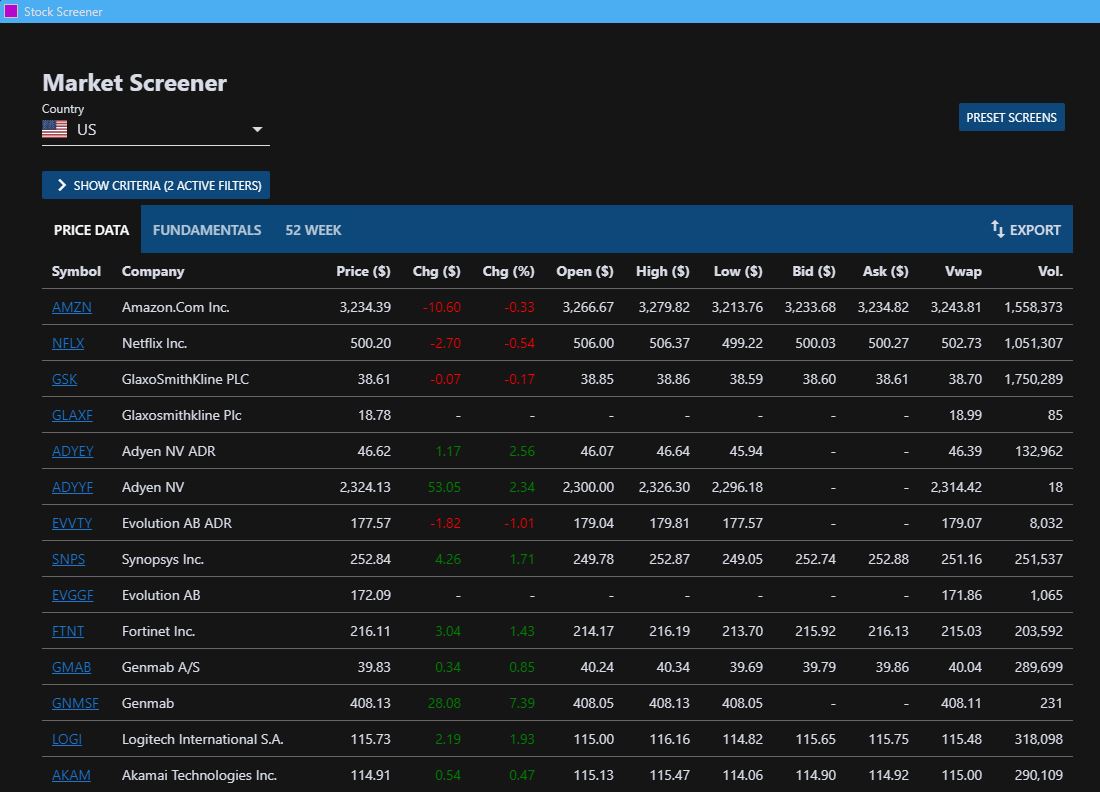Sort by the Chg (%) column header

pos(509,271)
